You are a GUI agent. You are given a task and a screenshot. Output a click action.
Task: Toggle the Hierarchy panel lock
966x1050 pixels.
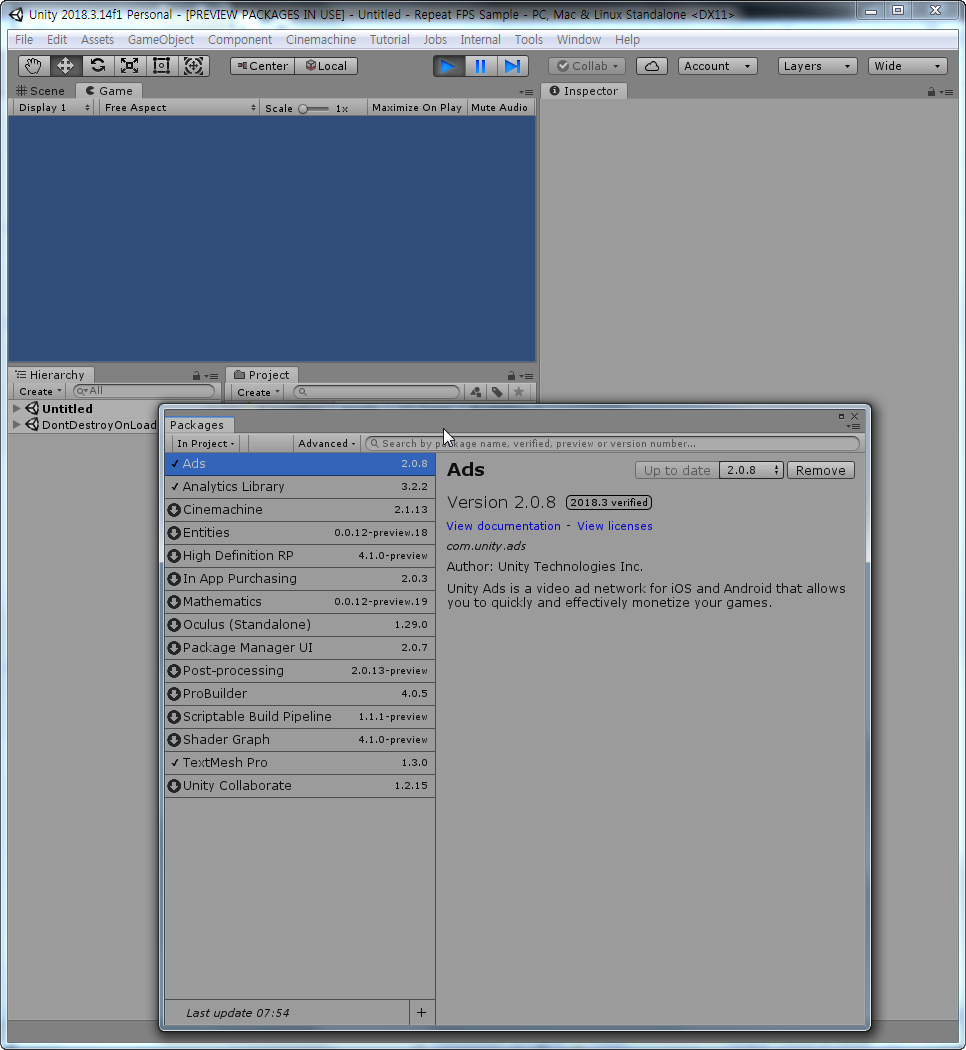tap(196, 376)
